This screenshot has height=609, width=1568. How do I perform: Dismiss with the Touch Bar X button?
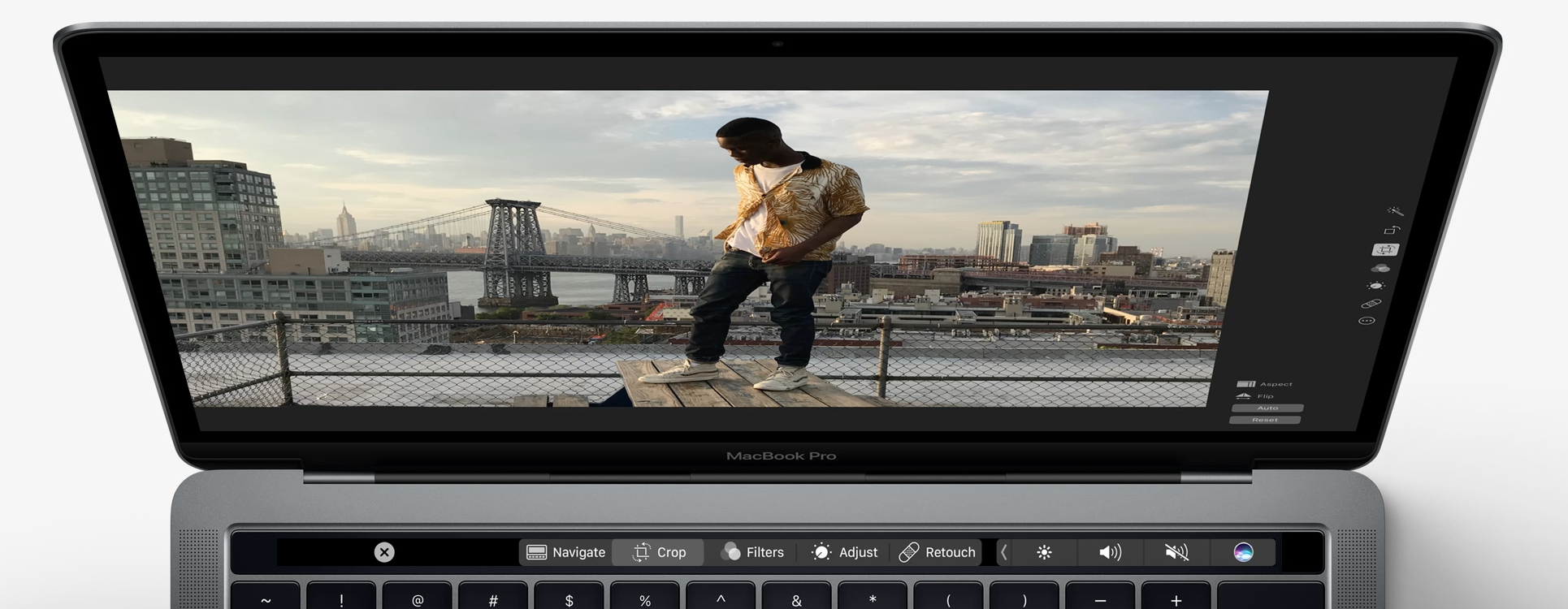click(384, 552)
